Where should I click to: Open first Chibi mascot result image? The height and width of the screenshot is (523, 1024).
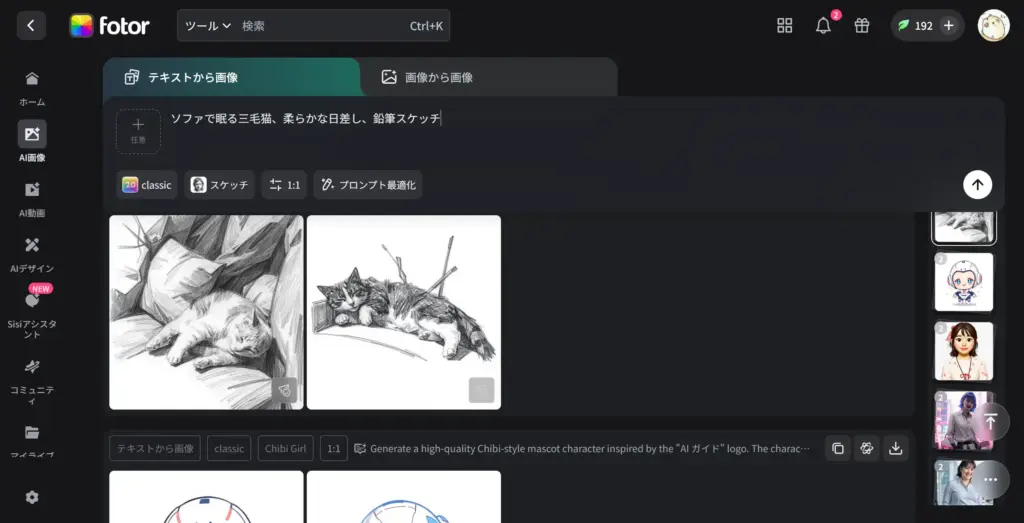point(206,497)
